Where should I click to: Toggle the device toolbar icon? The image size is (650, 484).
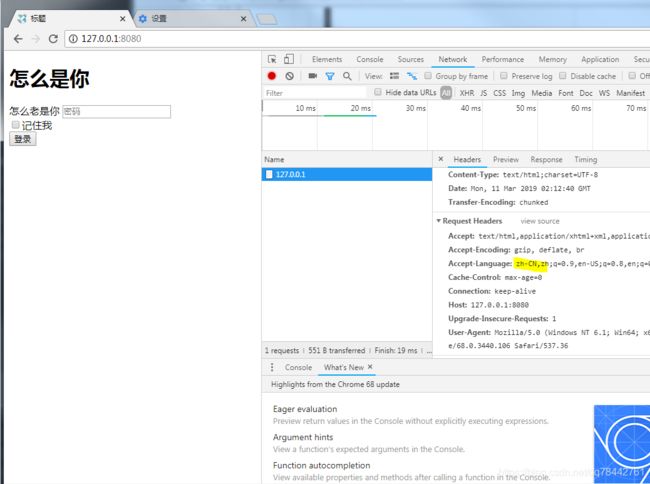(289, 59)
